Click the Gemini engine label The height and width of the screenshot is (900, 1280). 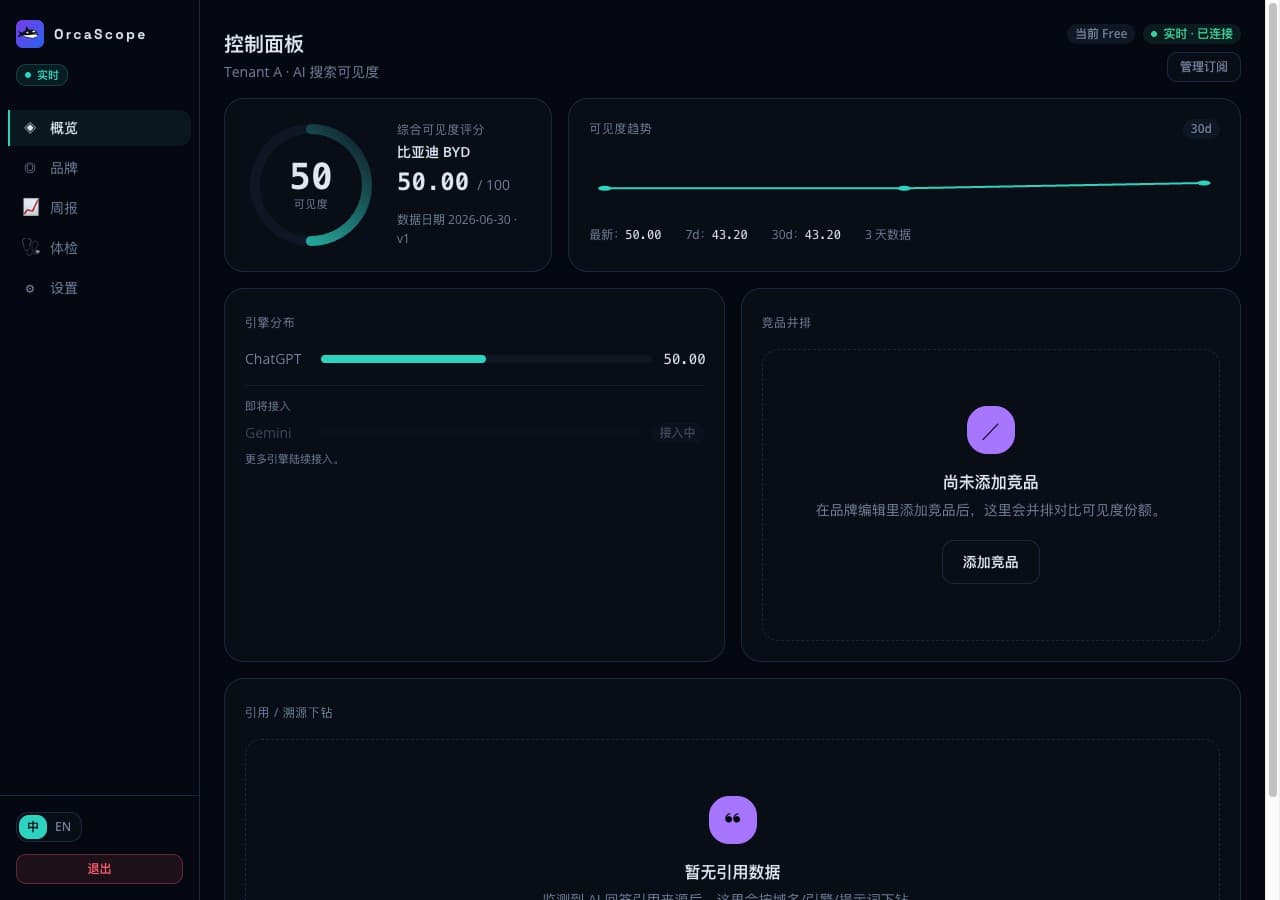[268, 433]
